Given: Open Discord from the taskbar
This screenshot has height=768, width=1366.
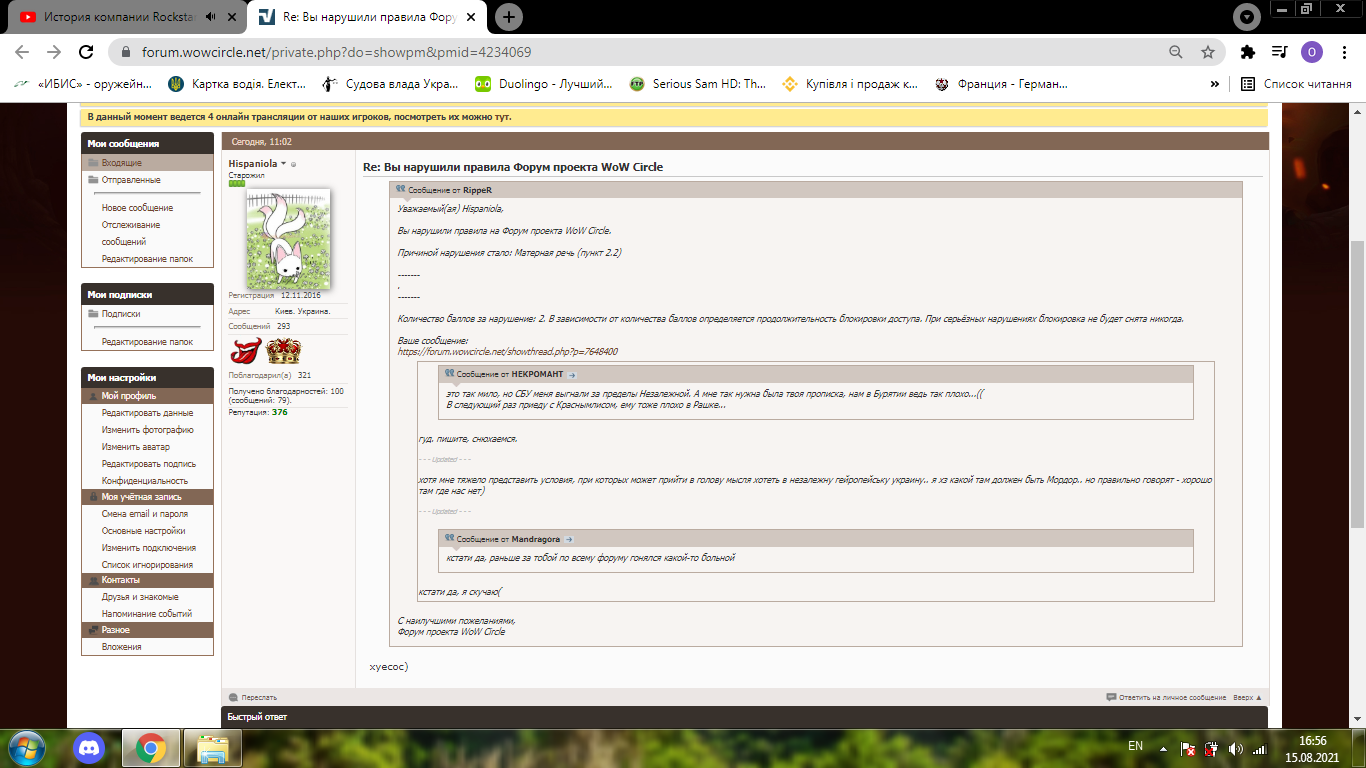Looking at the screenshot, I should [x=90, y=747].
